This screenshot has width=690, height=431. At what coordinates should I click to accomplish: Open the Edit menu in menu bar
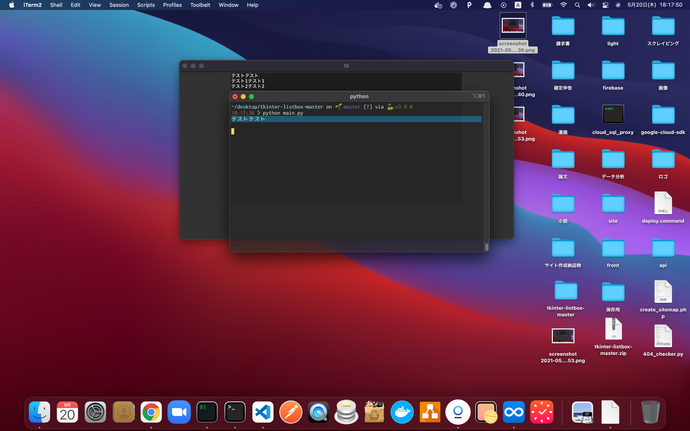(76, 5)
